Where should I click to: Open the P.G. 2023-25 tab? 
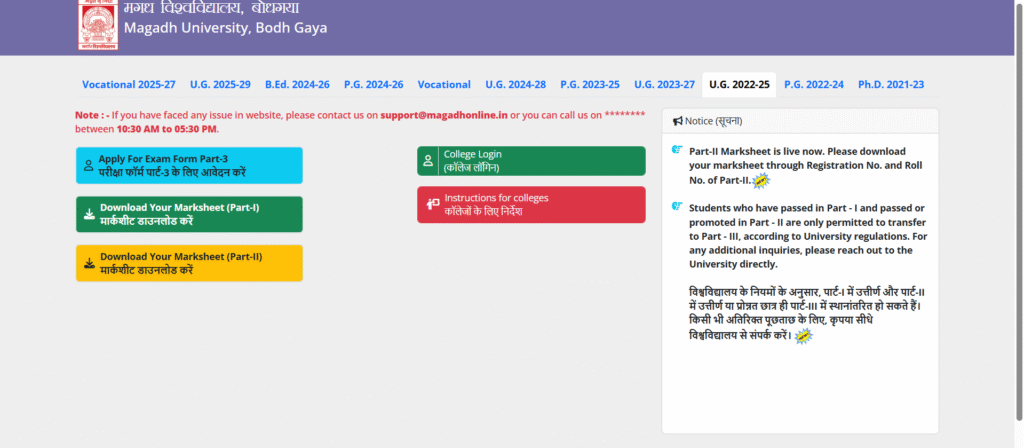pos(590,84)
